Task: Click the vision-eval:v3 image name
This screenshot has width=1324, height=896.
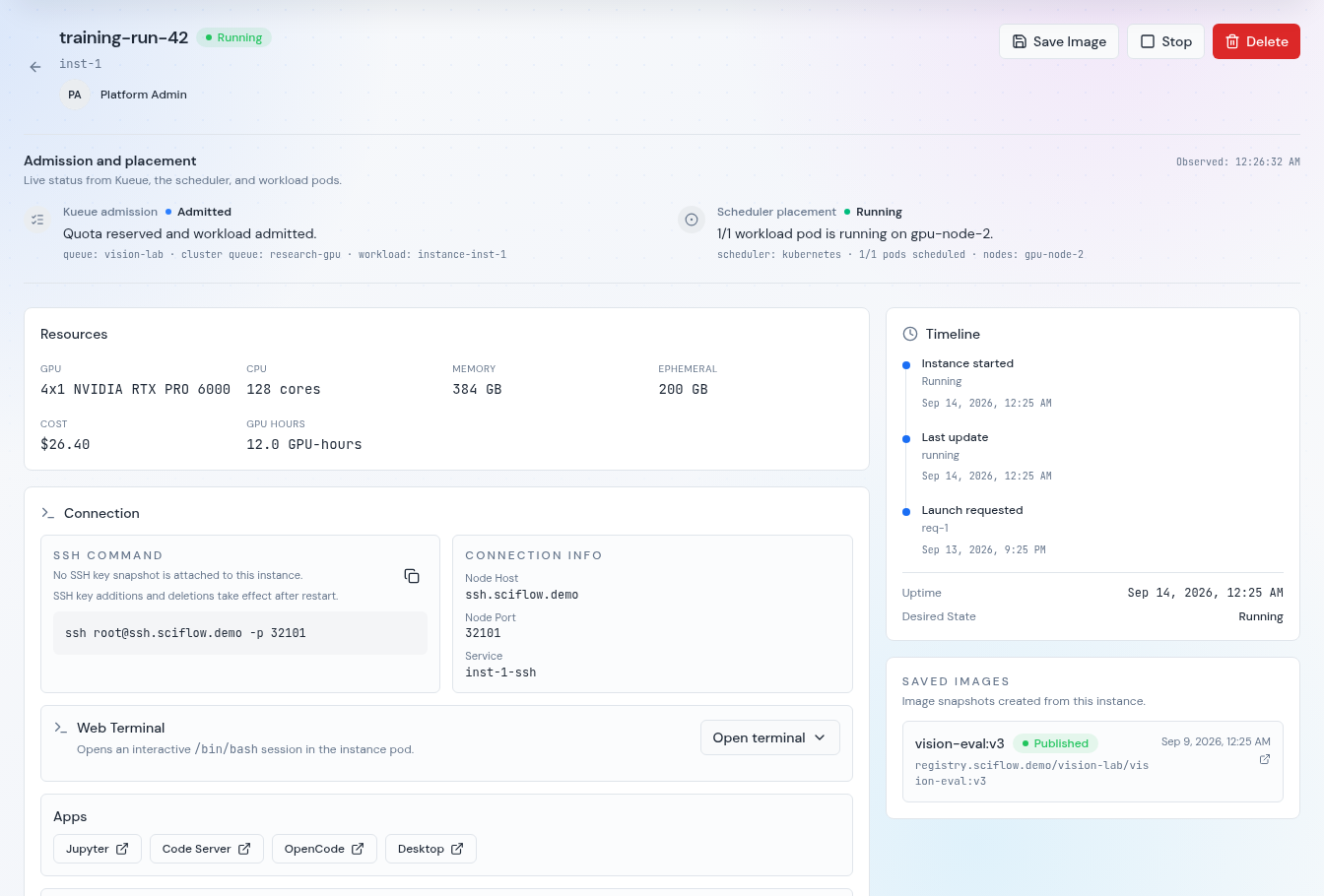Action: [960, 743]
